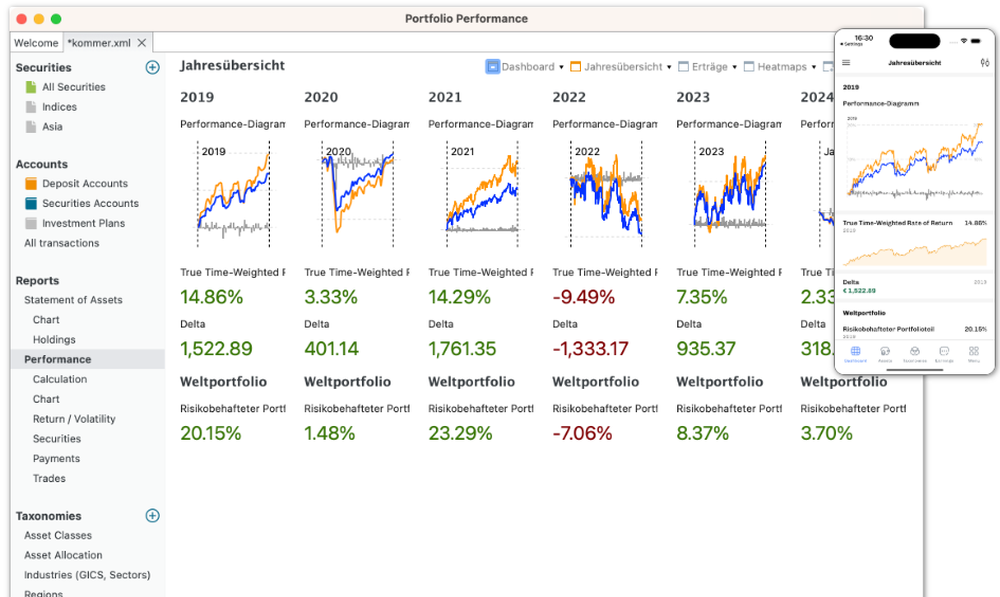Click the Asia watchlist file icon
Viewport: 1000px width, 597px height.
pyautogui.click(x=31, y=126)
